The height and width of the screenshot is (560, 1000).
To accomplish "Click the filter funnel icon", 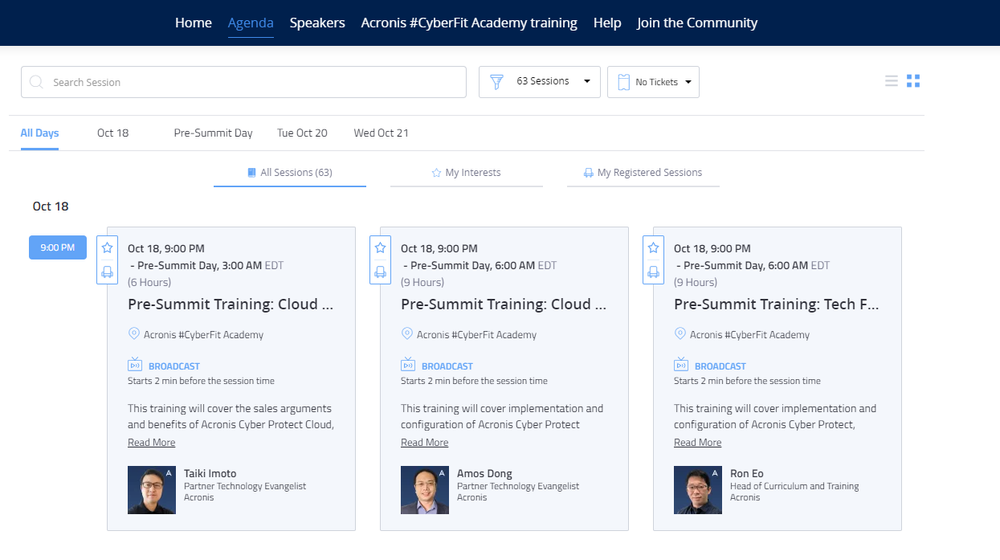I will tap(496, 82).
